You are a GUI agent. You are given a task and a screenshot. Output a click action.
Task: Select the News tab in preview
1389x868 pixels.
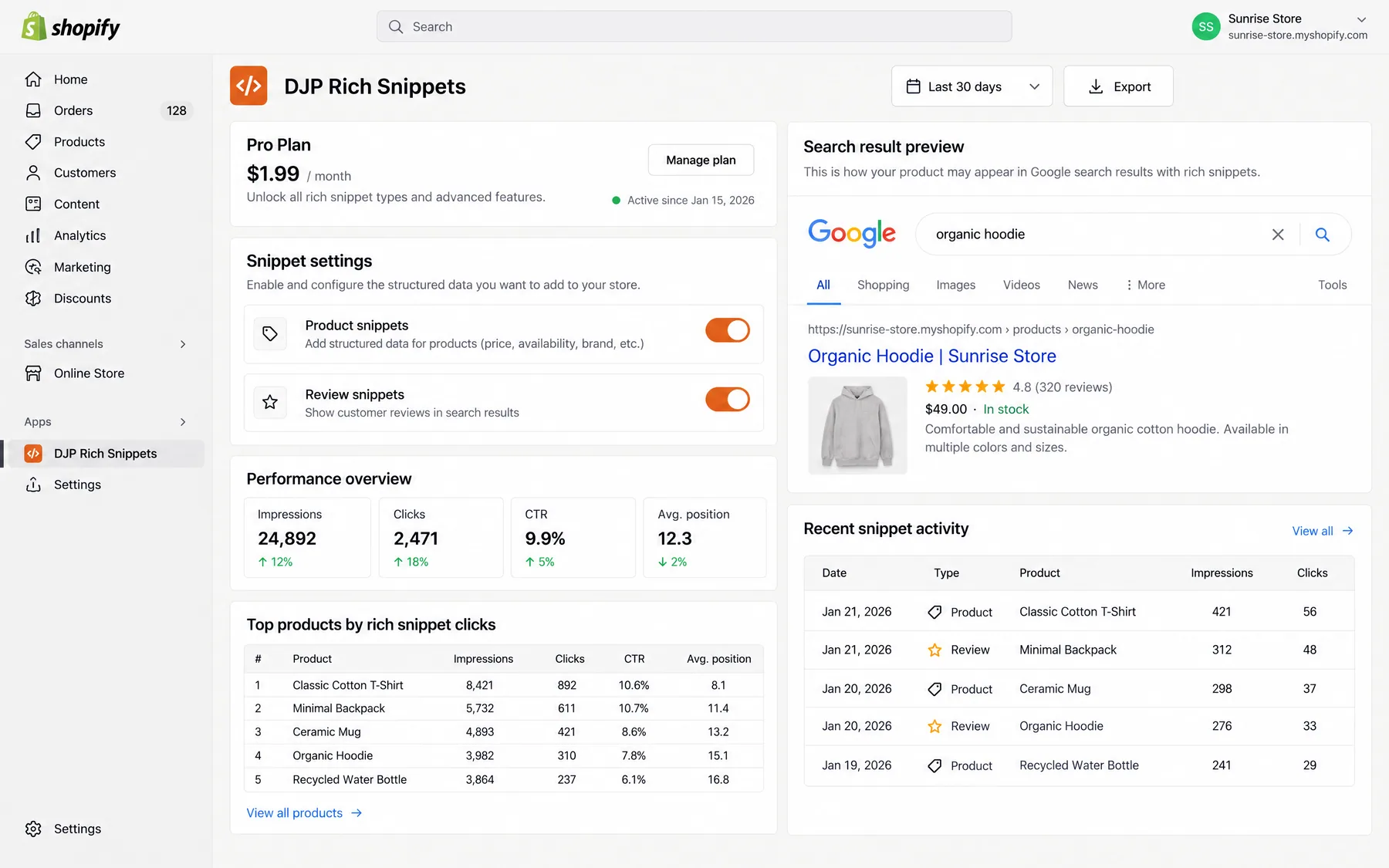pyautogui.click(x=1083, y=285)
